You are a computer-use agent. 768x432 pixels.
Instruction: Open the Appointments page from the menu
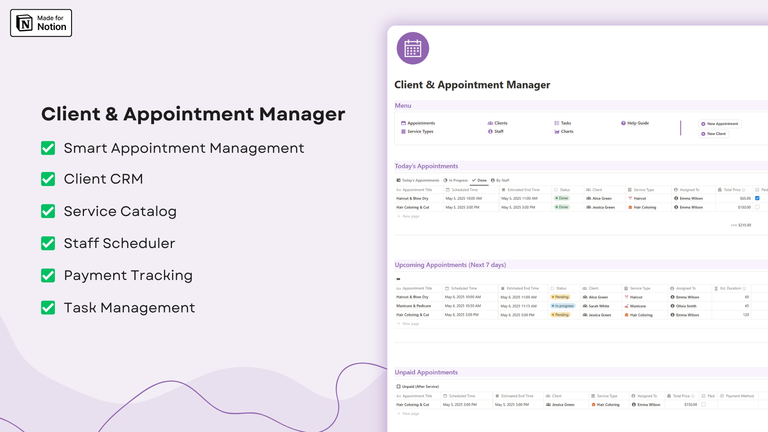pos(419,123)
